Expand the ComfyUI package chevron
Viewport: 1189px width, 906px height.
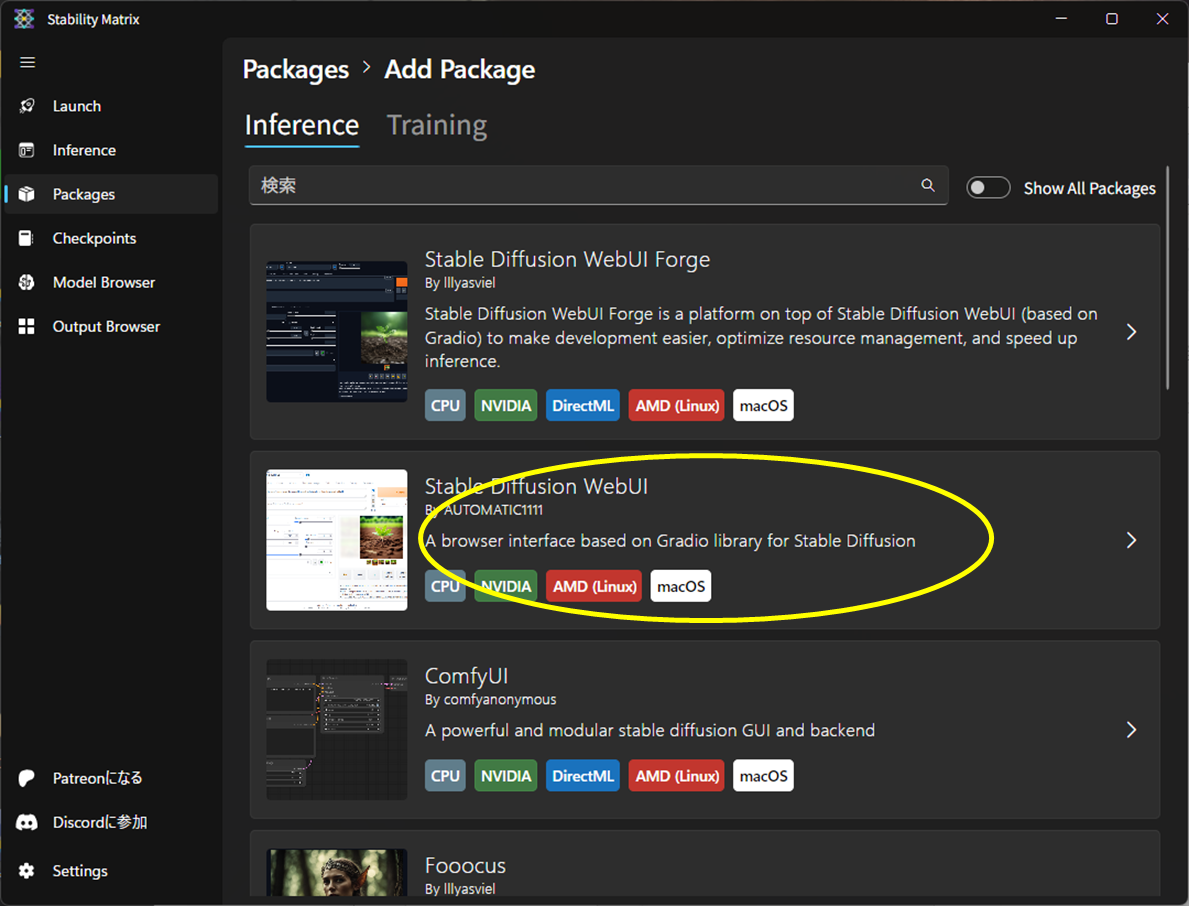point(1131,730)
